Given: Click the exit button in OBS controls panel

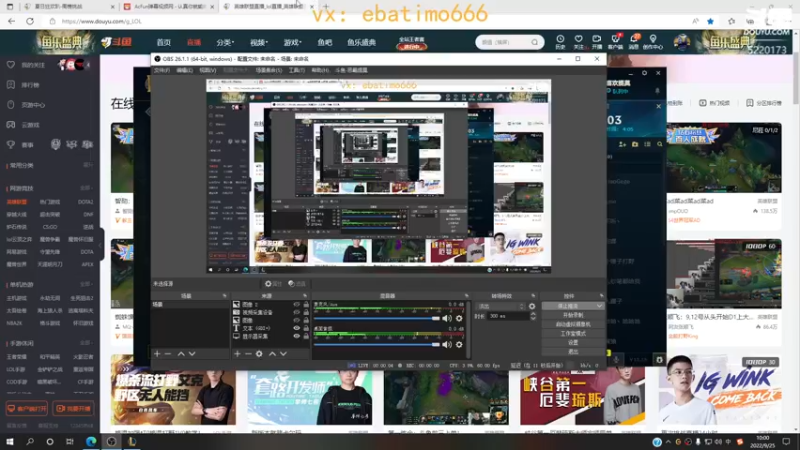Looking at the screenshot, I should 573,352.
